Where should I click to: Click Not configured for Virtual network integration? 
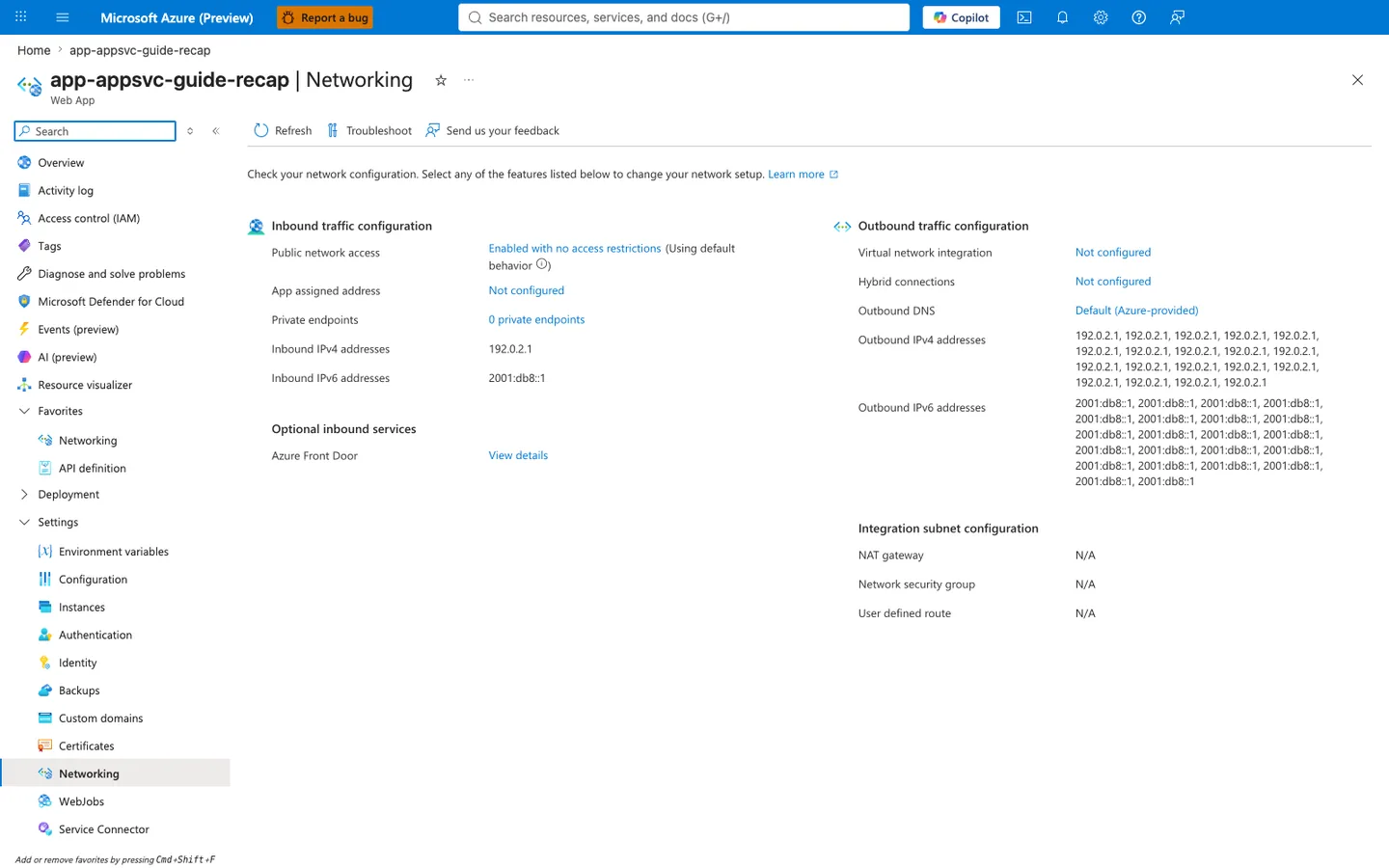click(1113, 252)
